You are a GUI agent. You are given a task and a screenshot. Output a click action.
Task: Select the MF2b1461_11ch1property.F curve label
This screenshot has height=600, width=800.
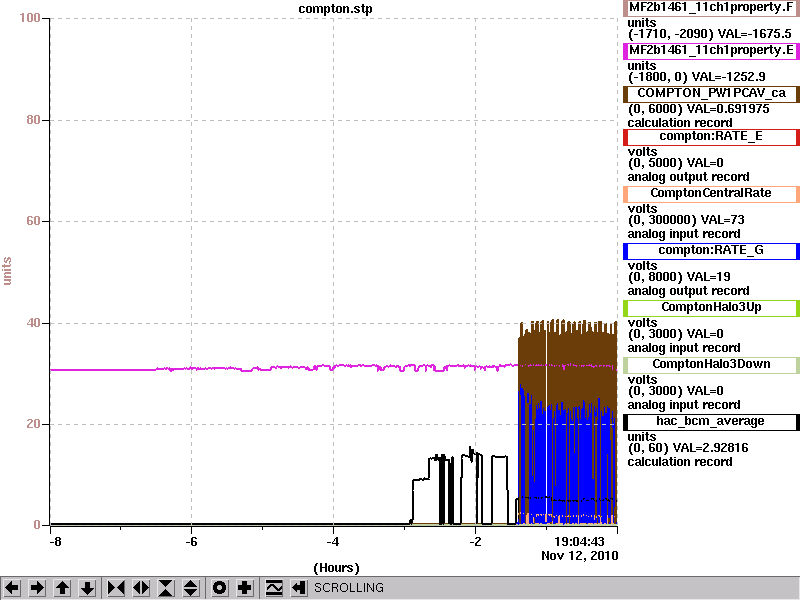click(x=711, y=8)
